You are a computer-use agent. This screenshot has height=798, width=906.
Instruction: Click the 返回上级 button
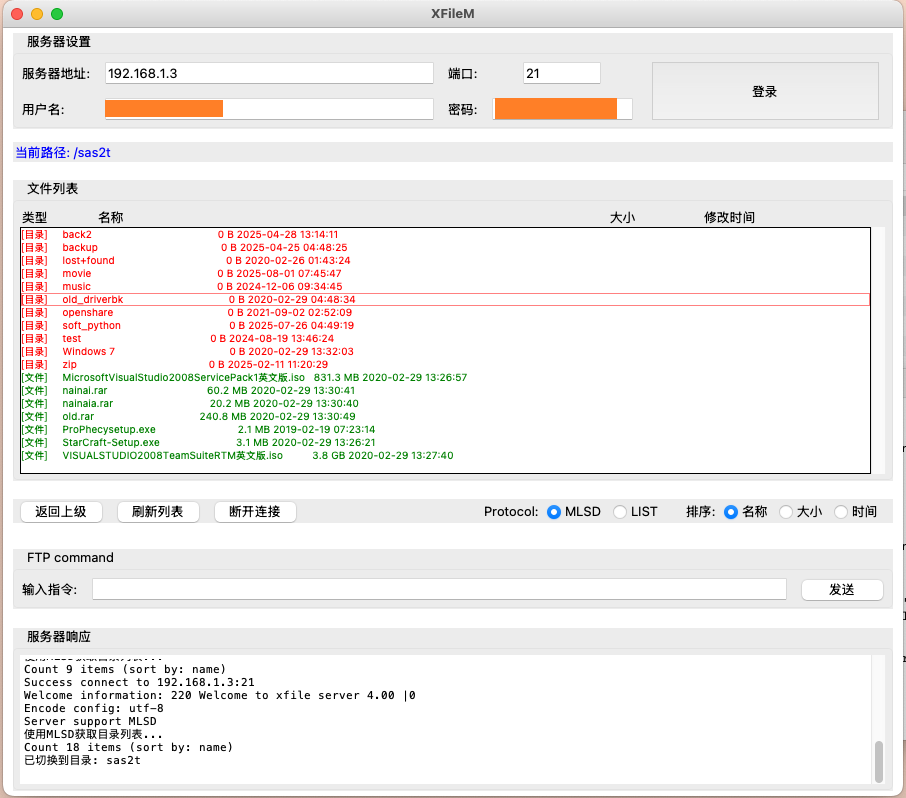(x=60, y=512)
